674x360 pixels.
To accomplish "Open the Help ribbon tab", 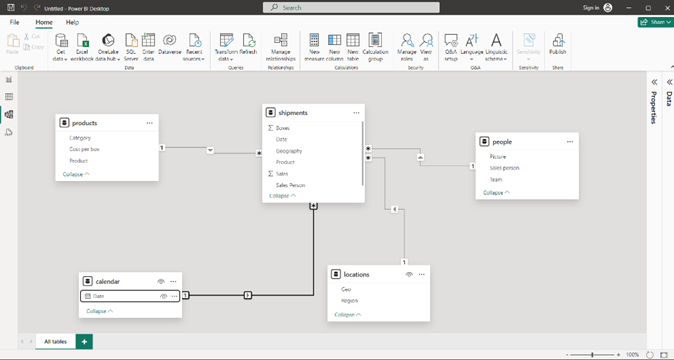I will (x=72, y=22).
